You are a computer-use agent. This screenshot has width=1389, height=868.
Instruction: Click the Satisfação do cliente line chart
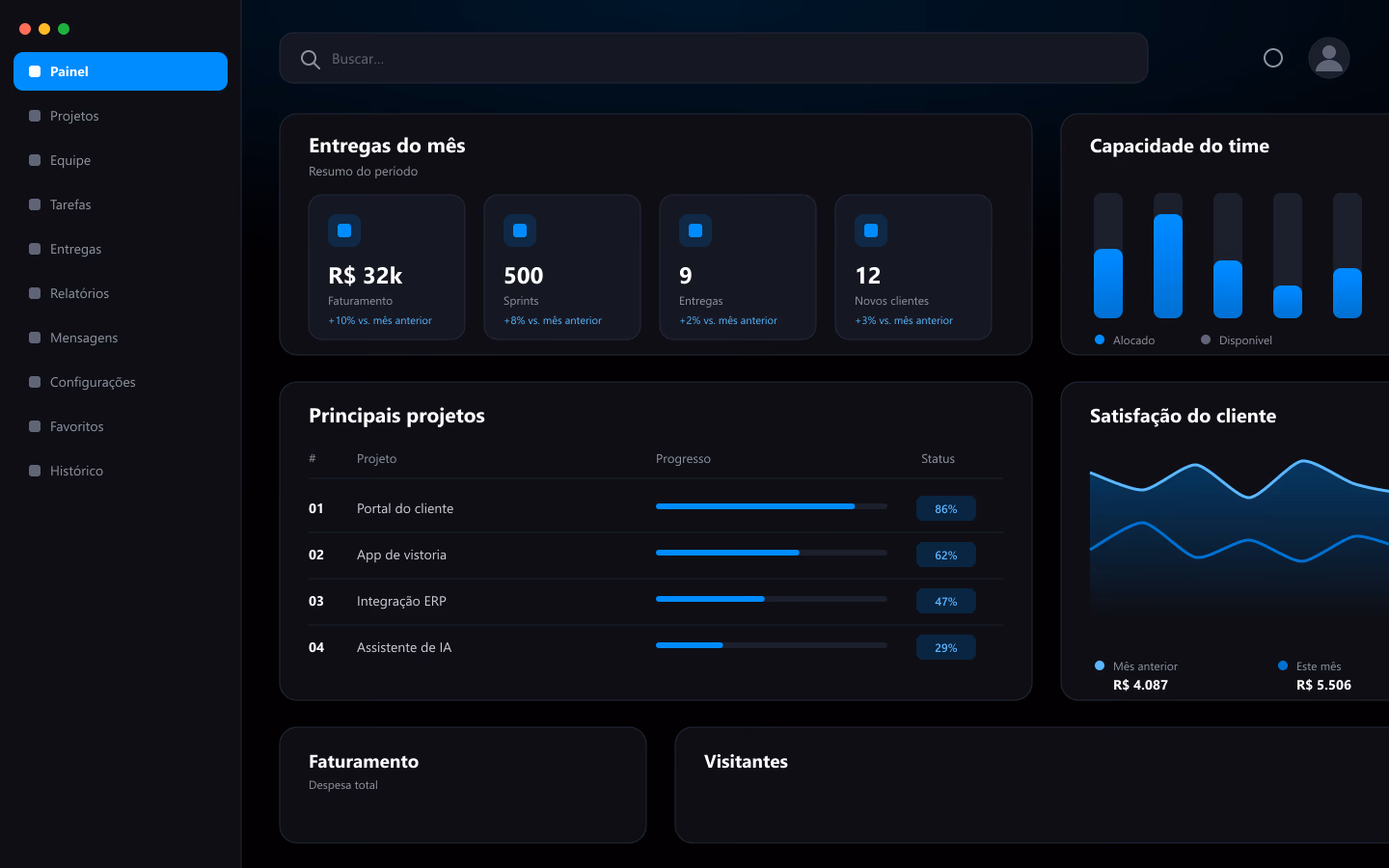[1239, 540]
